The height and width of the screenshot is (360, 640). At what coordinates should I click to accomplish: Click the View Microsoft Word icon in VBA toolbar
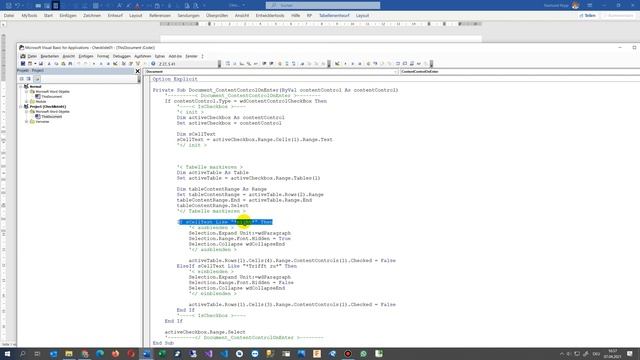tap(23, 64)
